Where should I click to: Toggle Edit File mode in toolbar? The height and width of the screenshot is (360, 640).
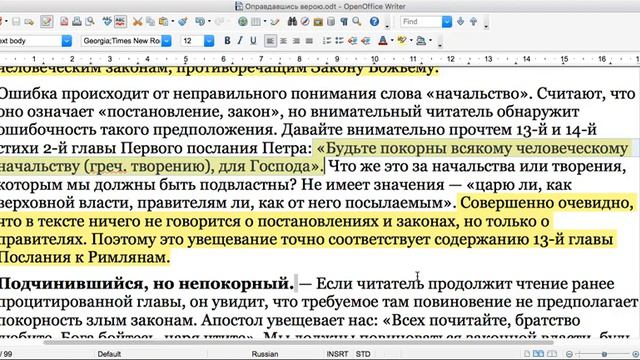[x=47, y=22]
